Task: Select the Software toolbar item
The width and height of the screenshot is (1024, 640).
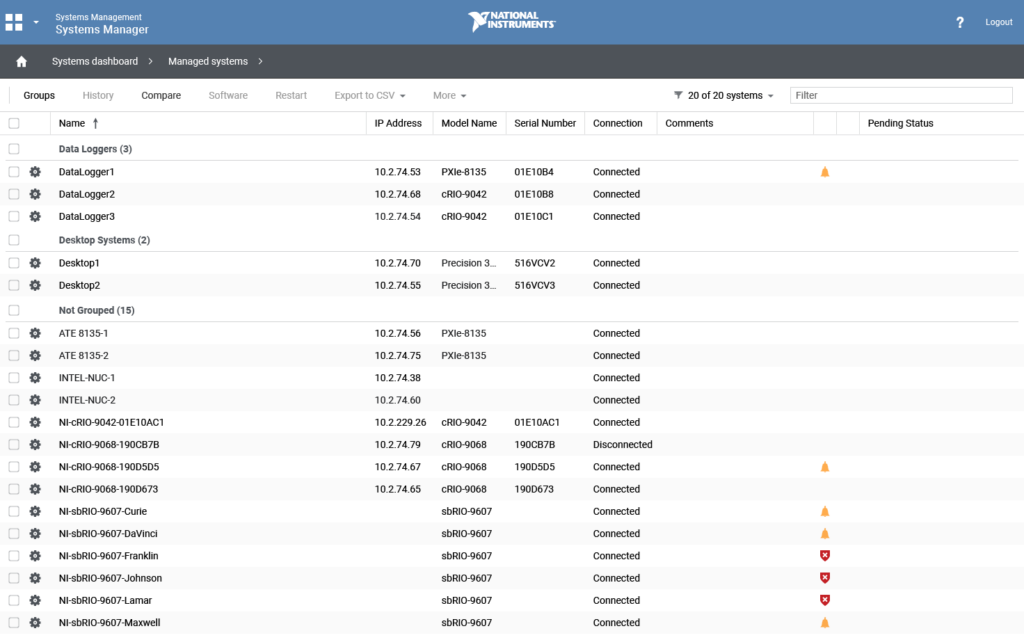Action: pyautogui.click(x=228, y=95)
